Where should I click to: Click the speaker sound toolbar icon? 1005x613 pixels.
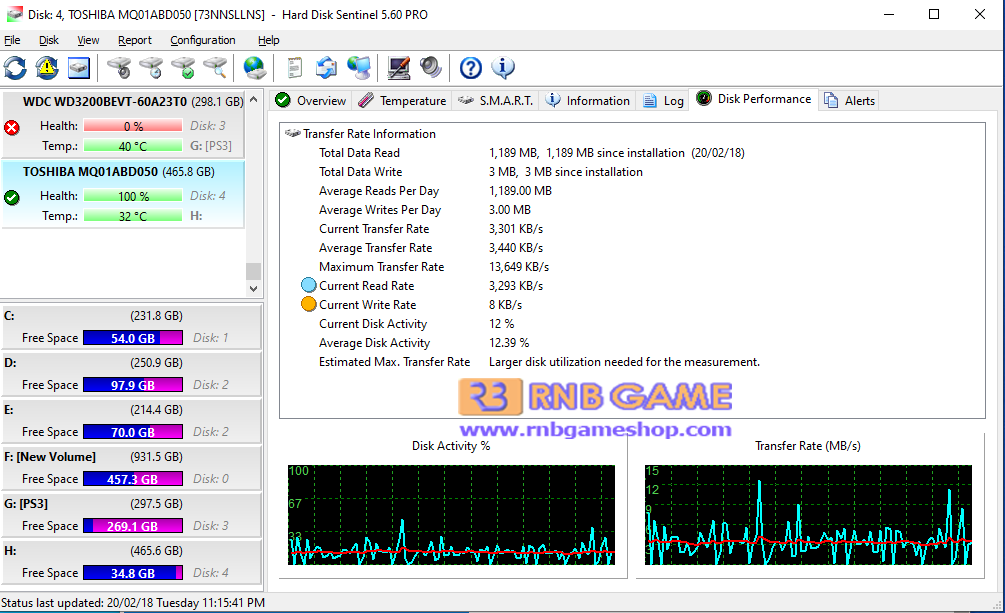(x=431, y=67)
